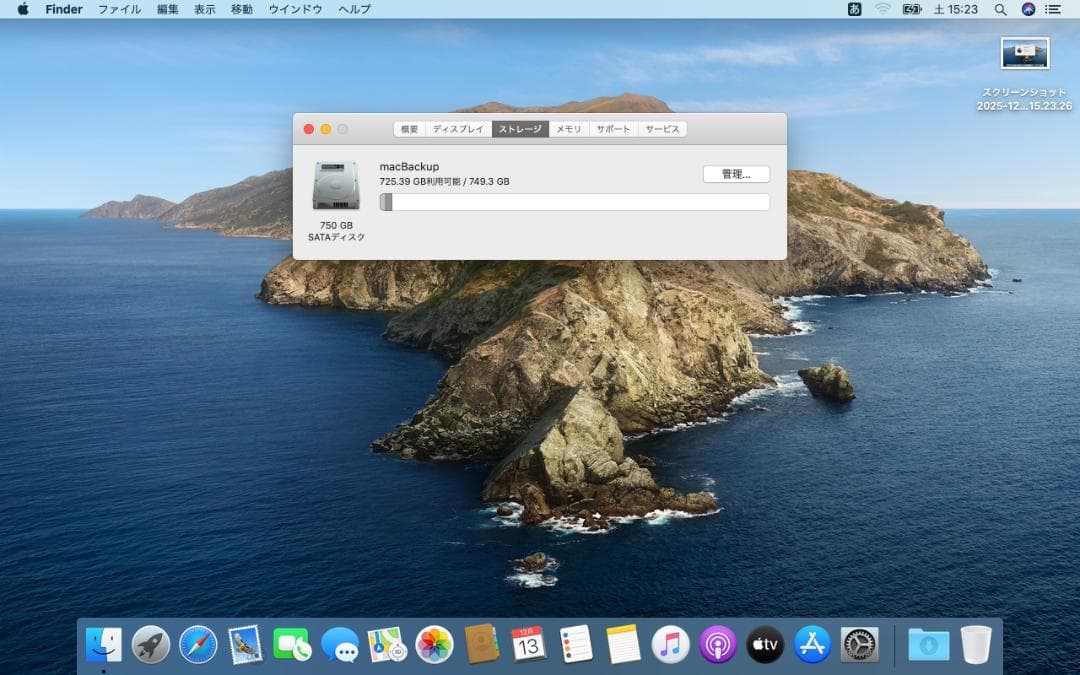1080x675 pixels.
Task: Open System Preferences from the Dock
Action: [857, 645]
